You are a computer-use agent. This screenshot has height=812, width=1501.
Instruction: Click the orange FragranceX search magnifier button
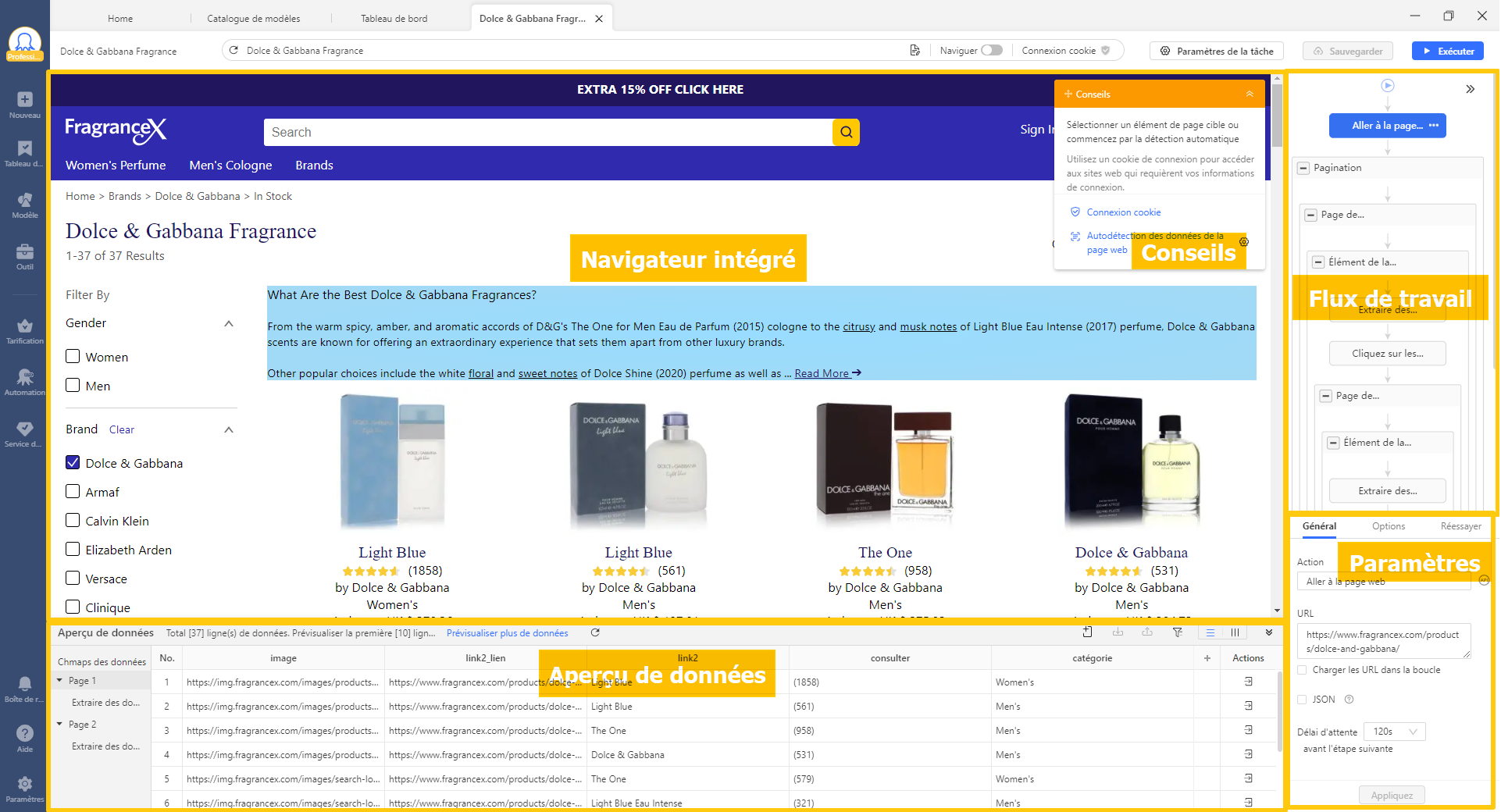pos(846,132)
